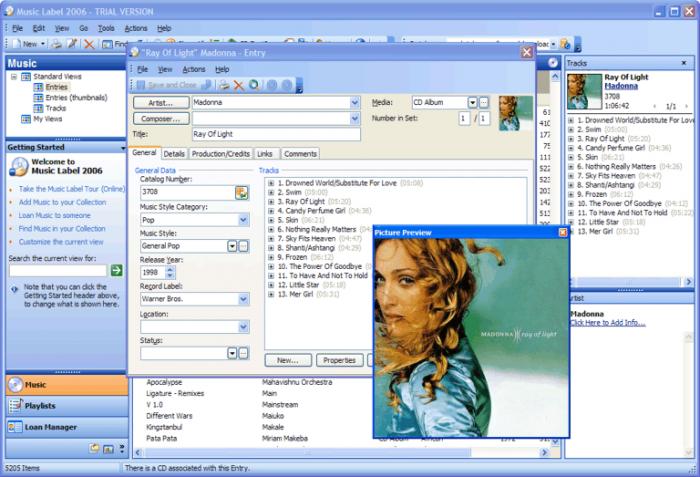
Task: Switch to the Details tab
Action: (174, 154)
